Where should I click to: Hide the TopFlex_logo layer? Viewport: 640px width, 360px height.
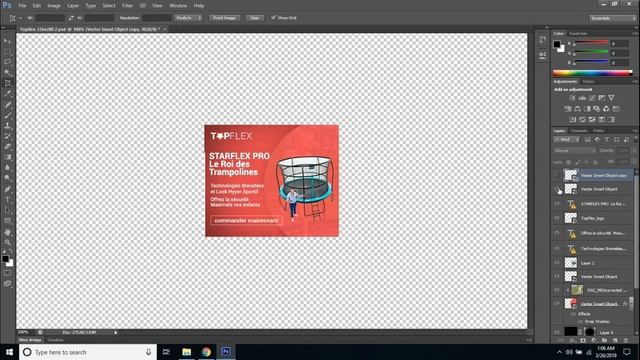point(557,218)
